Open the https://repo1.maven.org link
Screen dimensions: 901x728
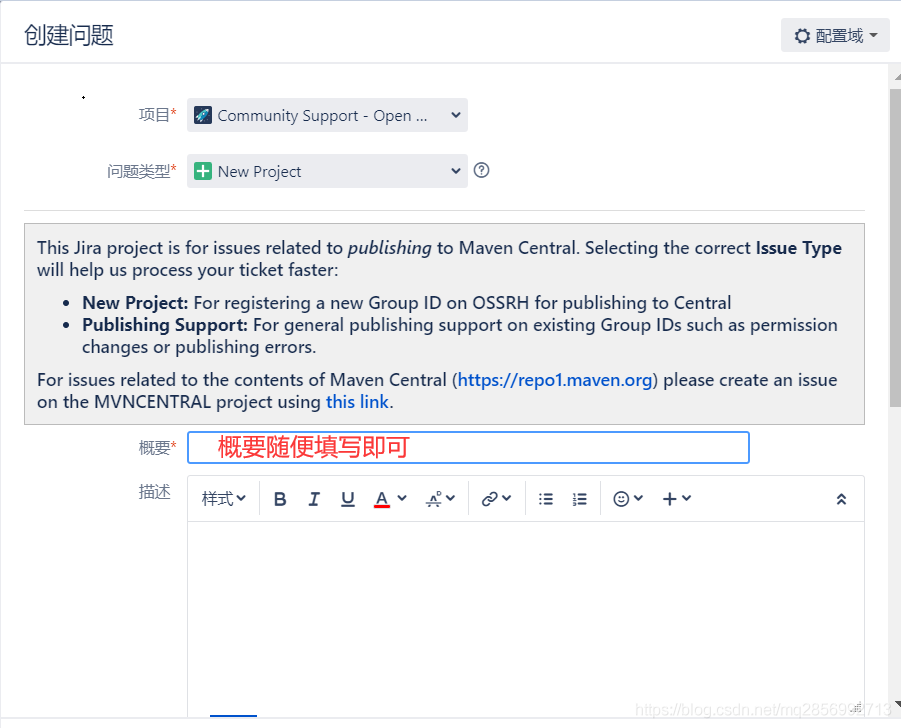[x=555, y=380]
